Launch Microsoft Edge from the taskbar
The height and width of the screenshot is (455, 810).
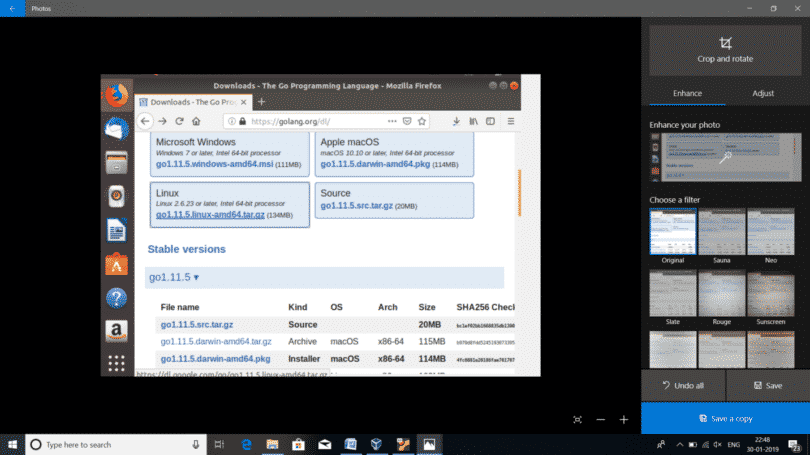(x=246, y=445)
